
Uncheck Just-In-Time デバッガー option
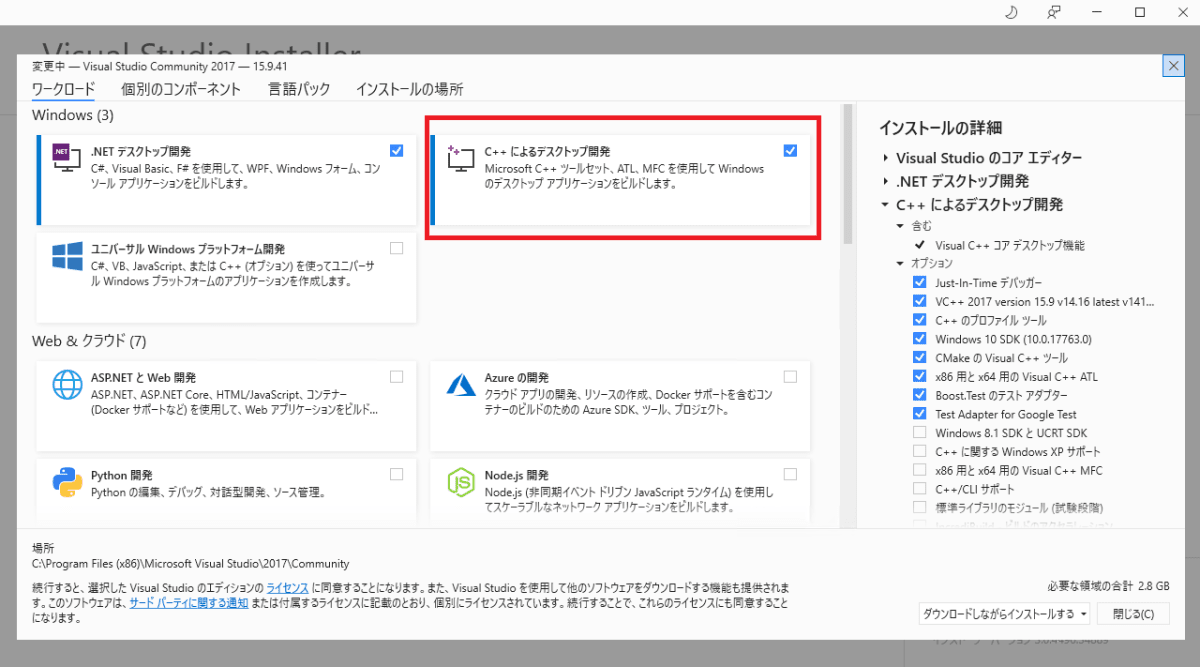(919, 282)
